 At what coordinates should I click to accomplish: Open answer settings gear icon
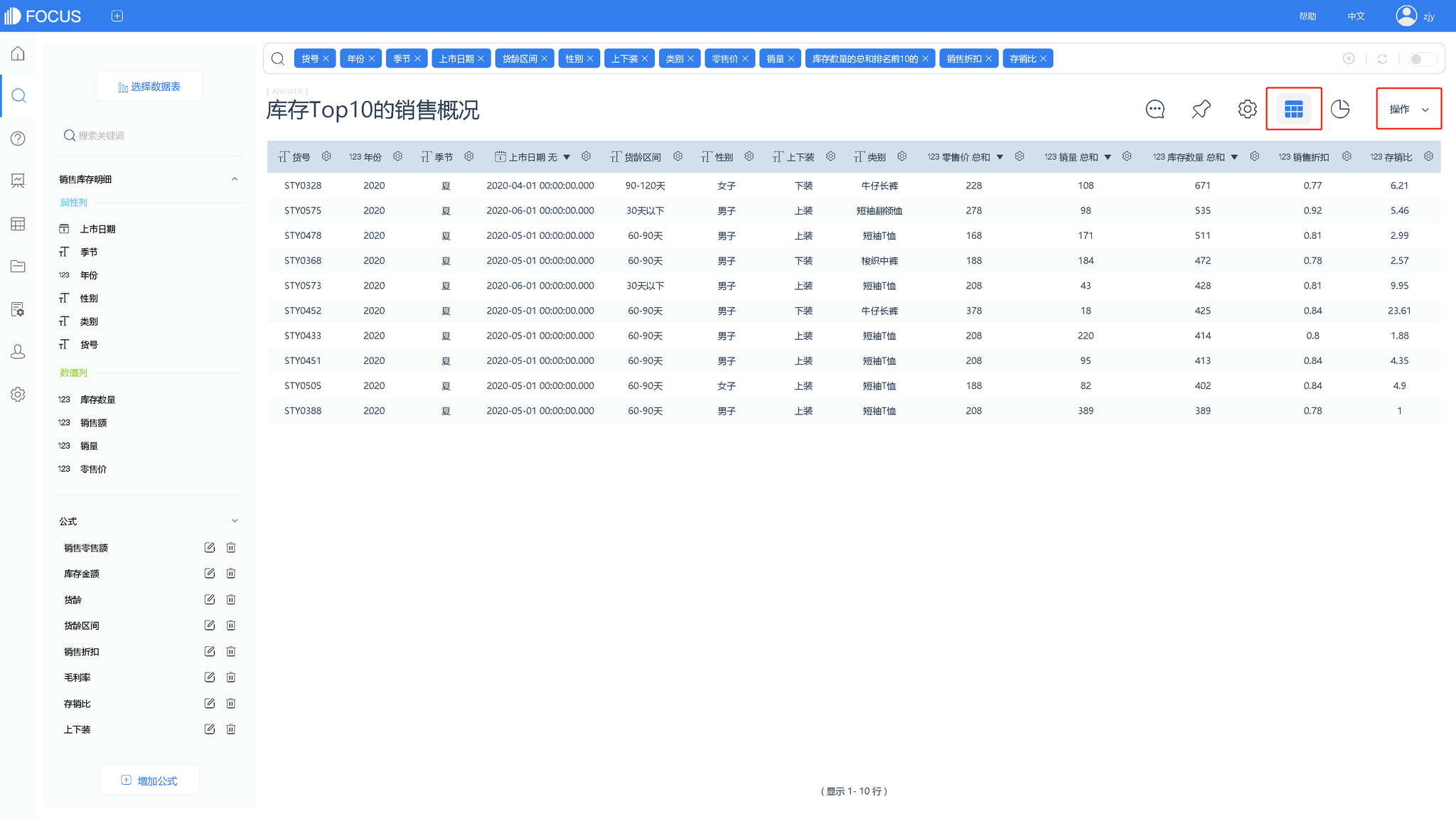pyautogui.click(x=1247, y=109)
